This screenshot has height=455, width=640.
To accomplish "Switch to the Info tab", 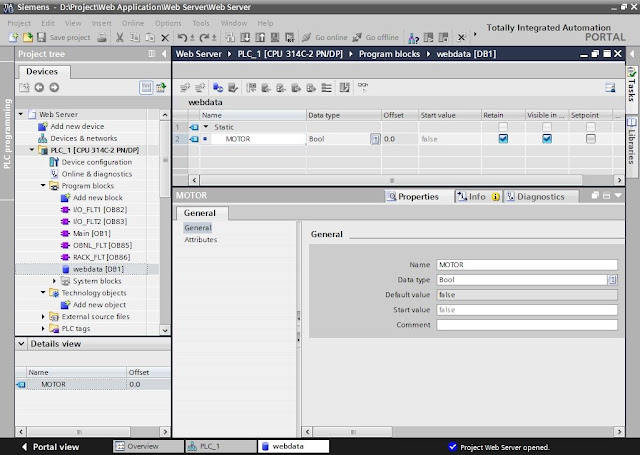I will [477, 197].
